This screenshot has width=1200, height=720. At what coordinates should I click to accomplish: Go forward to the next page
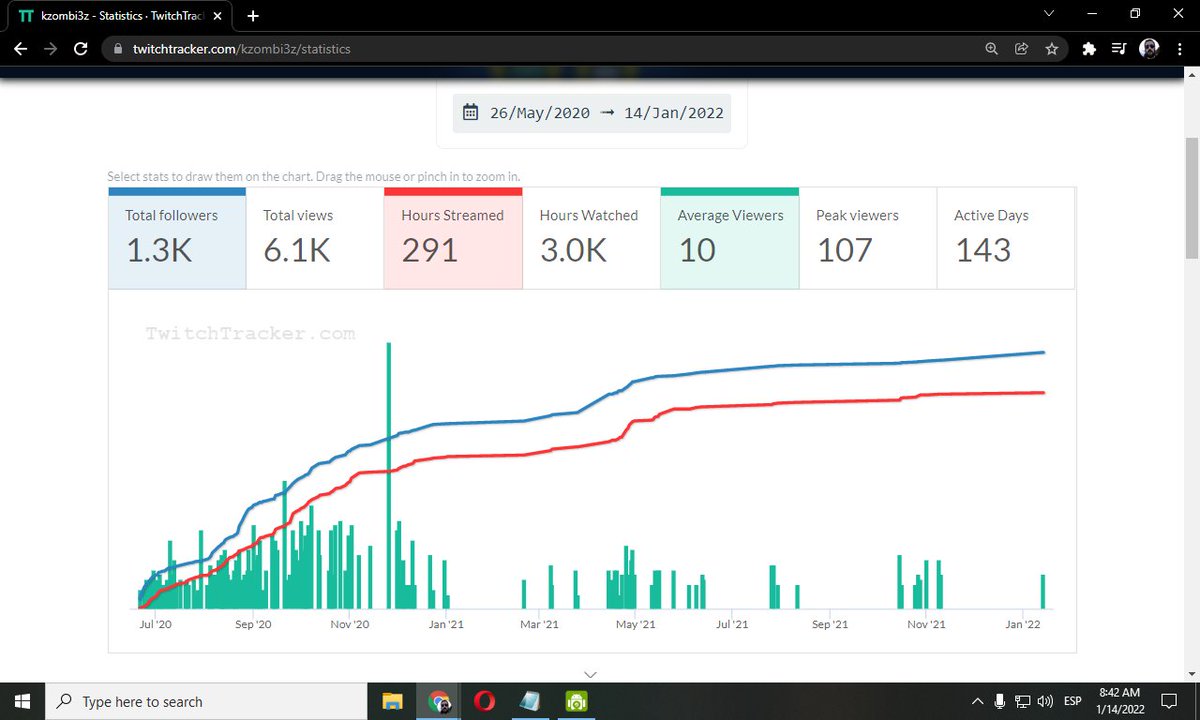click(50, 48)
